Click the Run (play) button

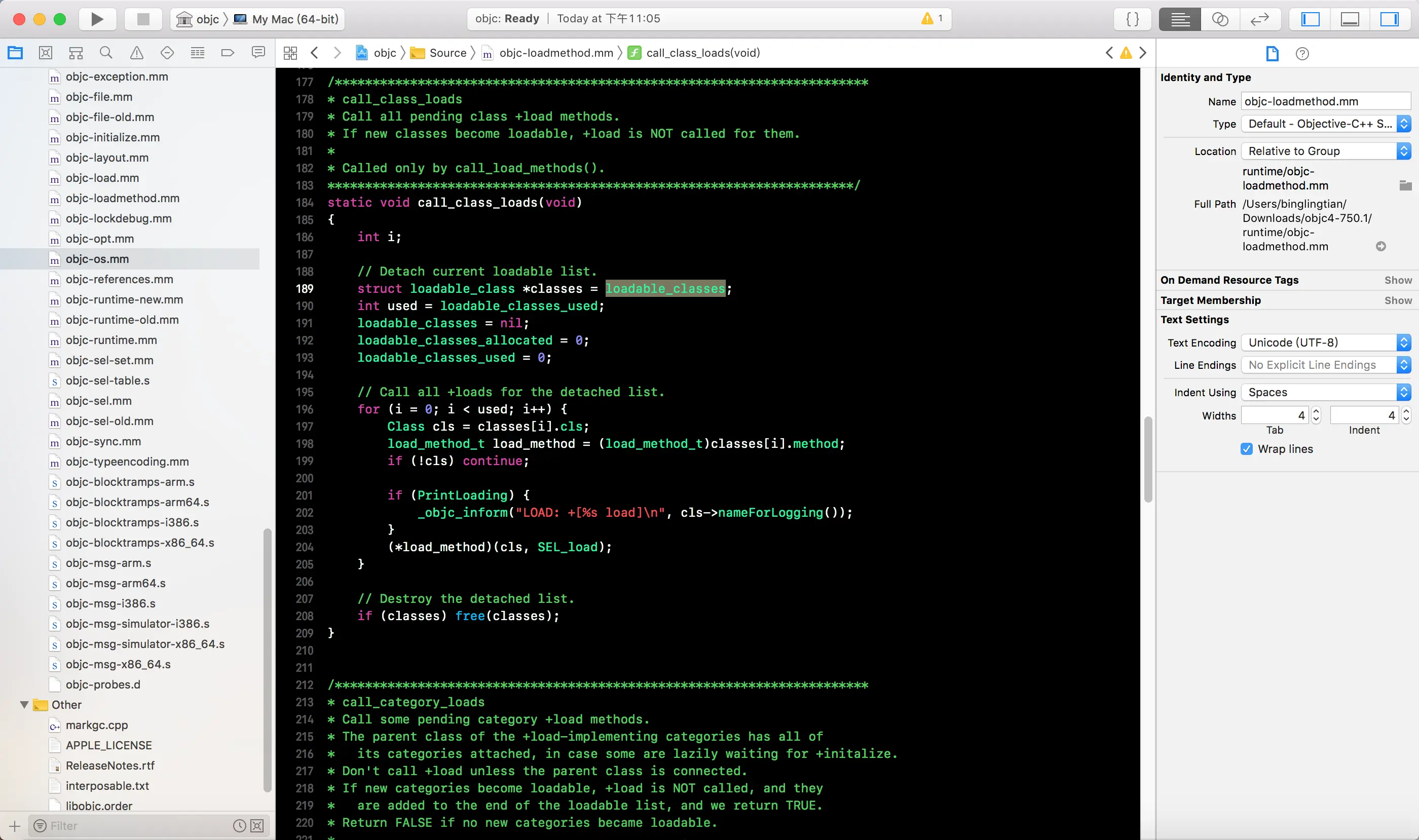click(x=97, y=19)
